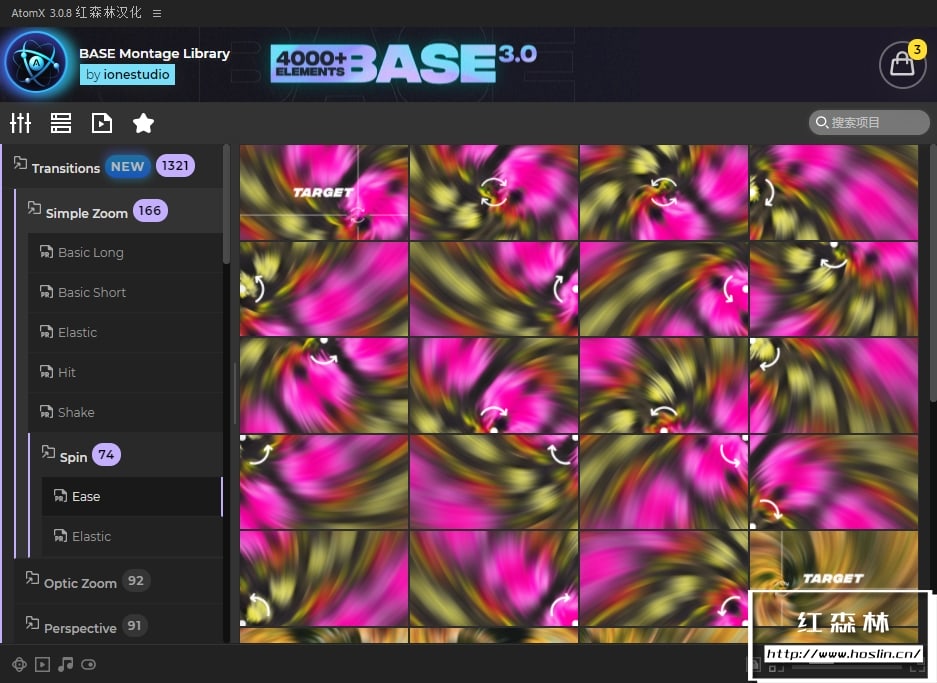Collapse the Transitions category

pyautogui.click(x=20, y=163)
